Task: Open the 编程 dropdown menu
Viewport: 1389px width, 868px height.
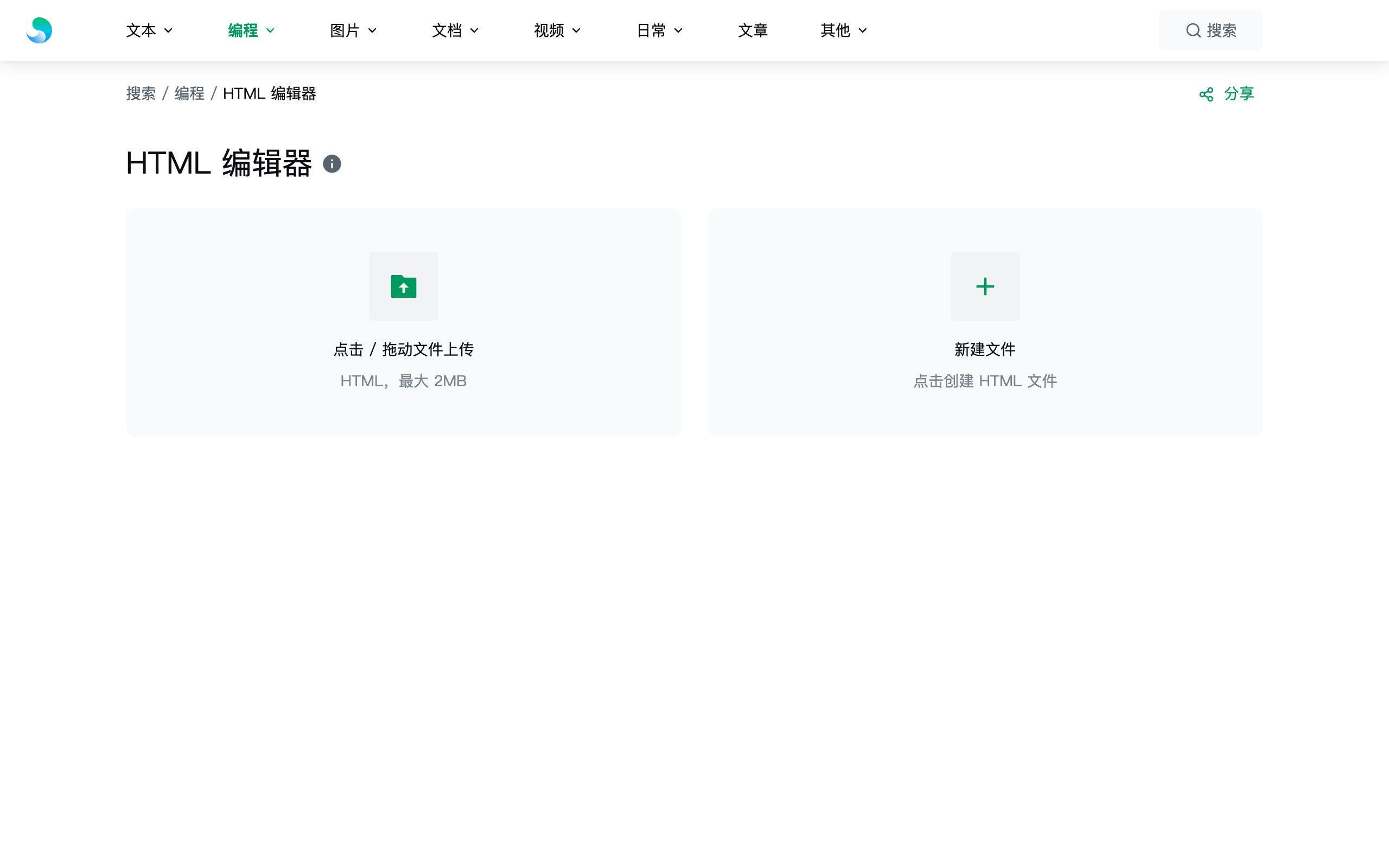Action: point(251,30)
